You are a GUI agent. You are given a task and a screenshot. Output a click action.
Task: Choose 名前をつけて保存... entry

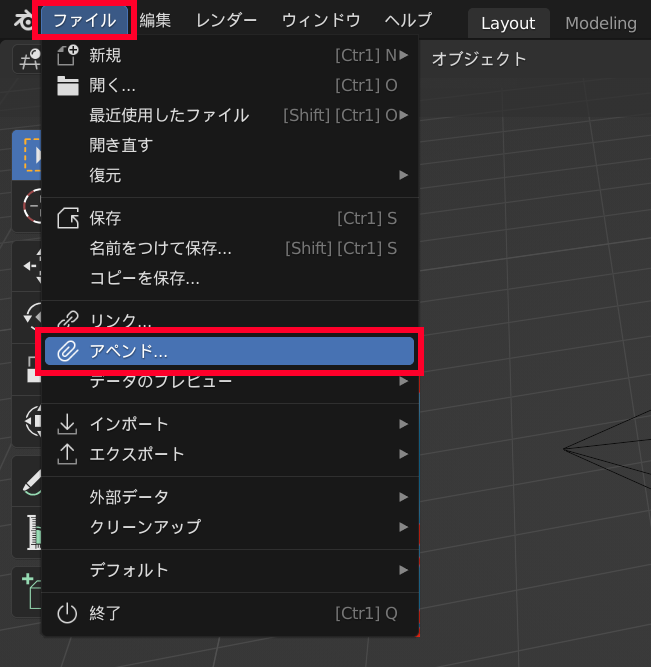230,248
